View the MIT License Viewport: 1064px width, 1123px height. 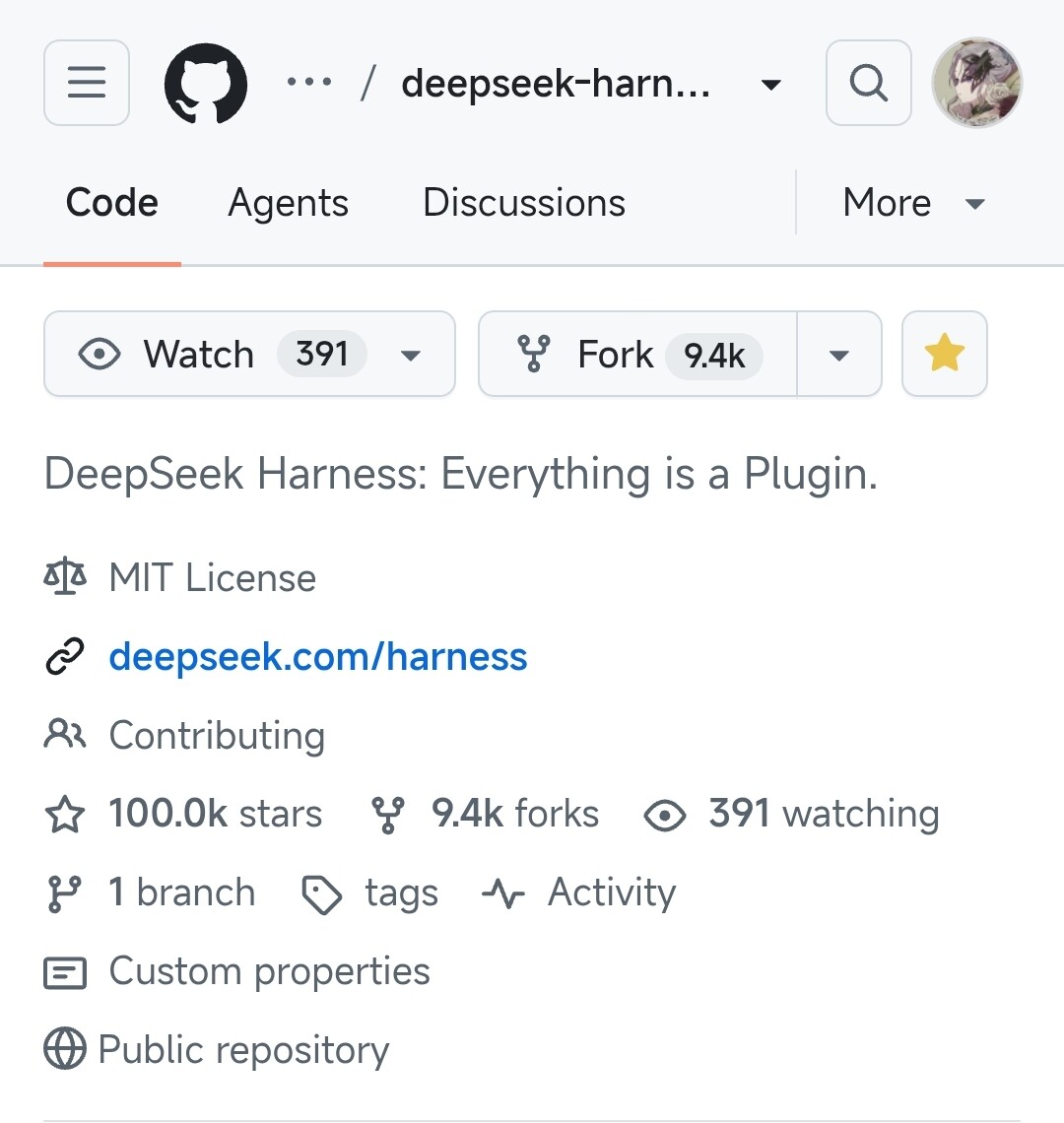click(x=212, y=577)
